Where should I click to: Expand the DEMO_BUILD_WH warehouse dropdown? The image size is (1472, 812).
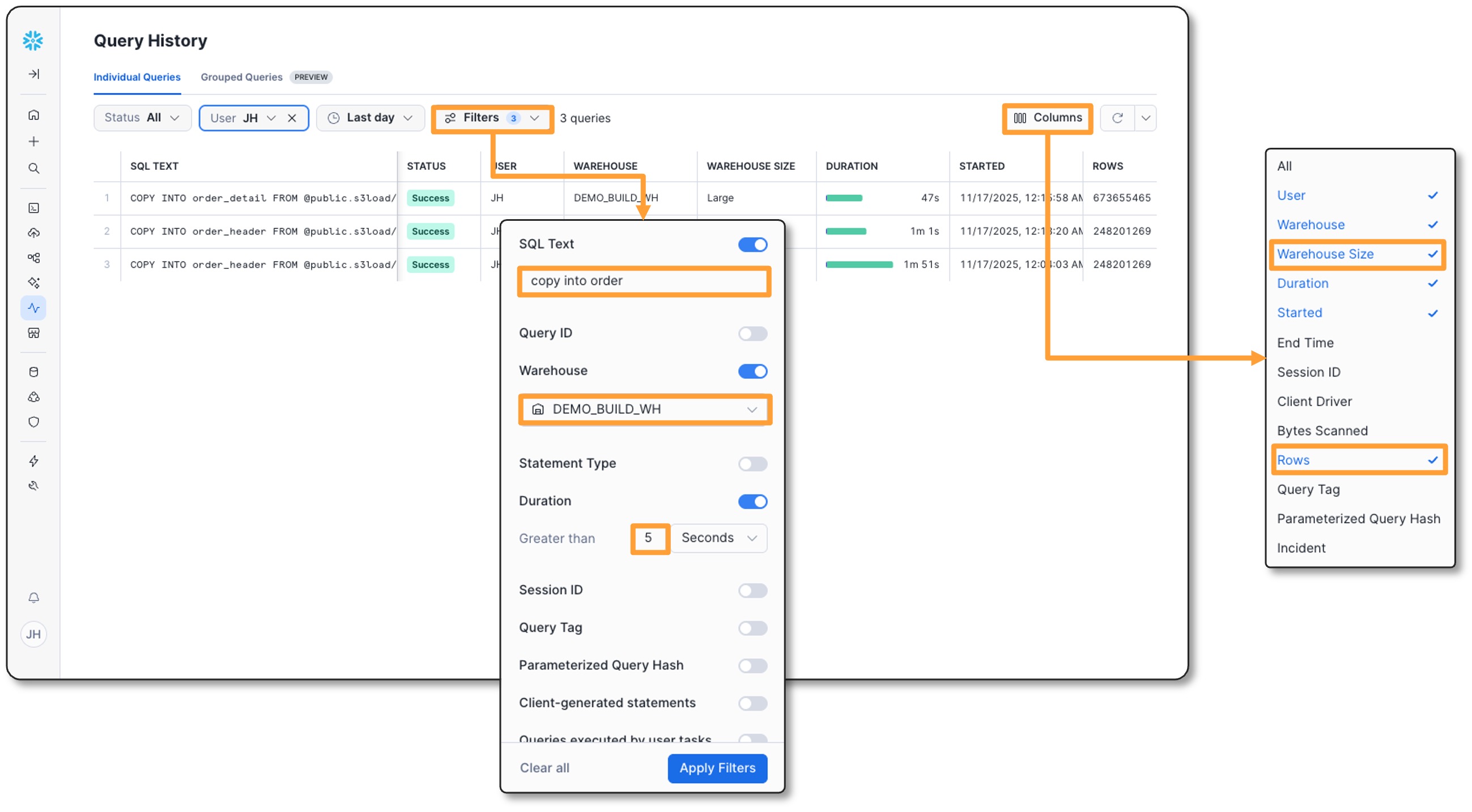645,410
